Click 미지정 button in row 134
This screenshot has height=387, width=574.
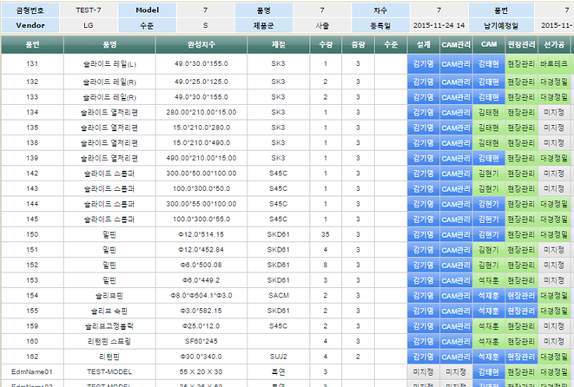554,113
